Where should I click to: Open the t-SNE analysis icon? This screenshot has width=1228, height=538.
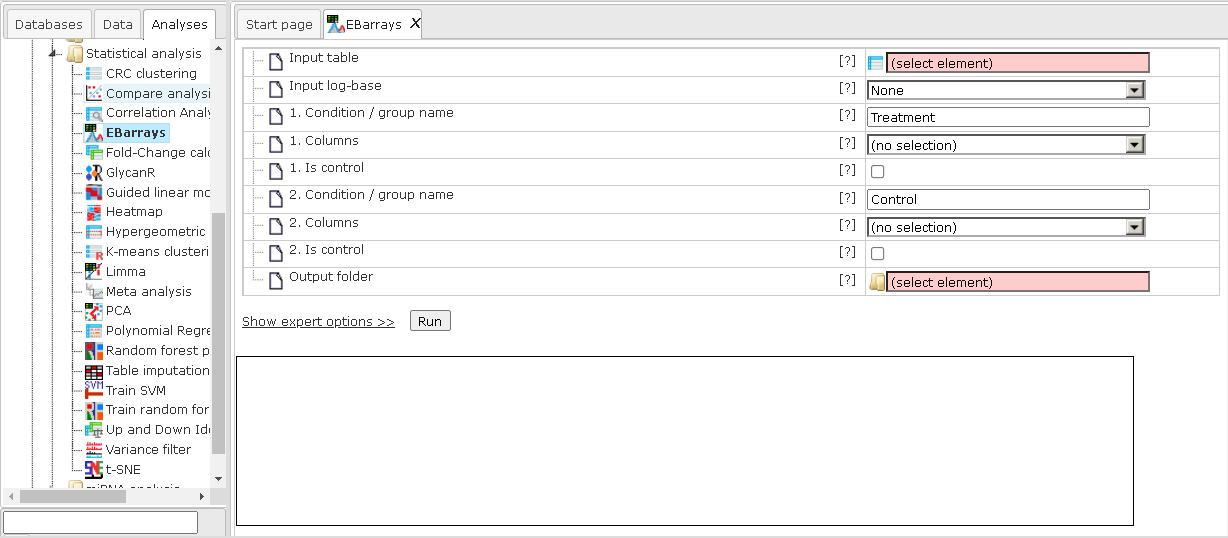click(94, 469)
